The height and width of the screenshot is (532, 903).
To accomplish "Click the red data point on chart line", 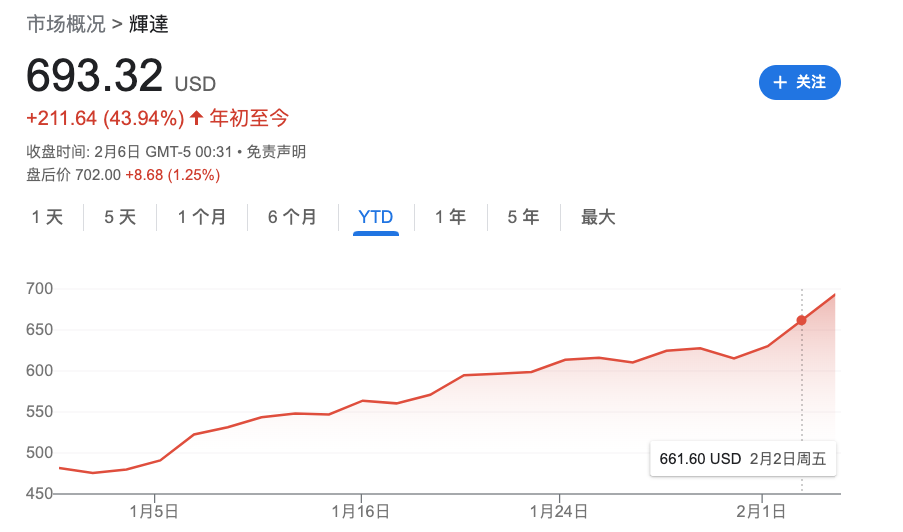I will click(801, 320).
